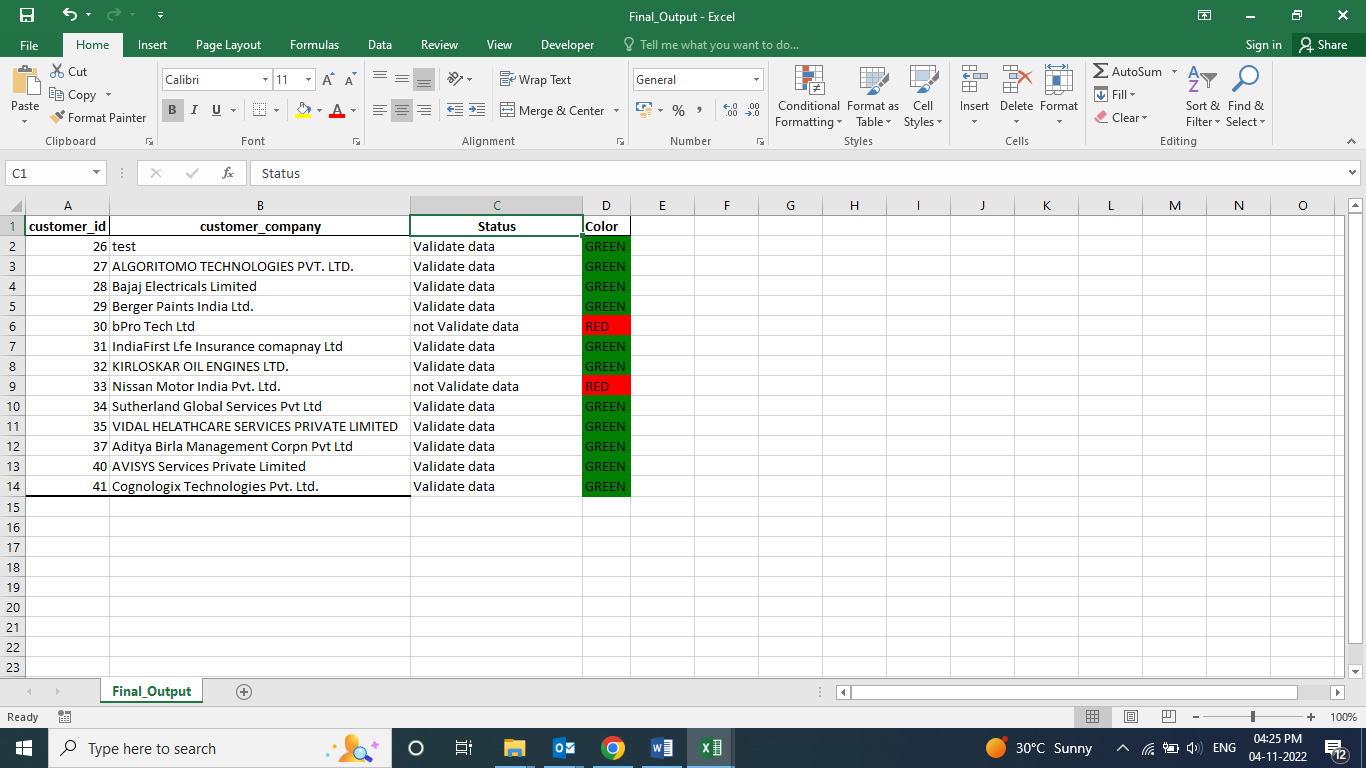The image size is (1366, 768).
Task: Expand the Name Box dropdown arrow
Action: coord(96,173)
